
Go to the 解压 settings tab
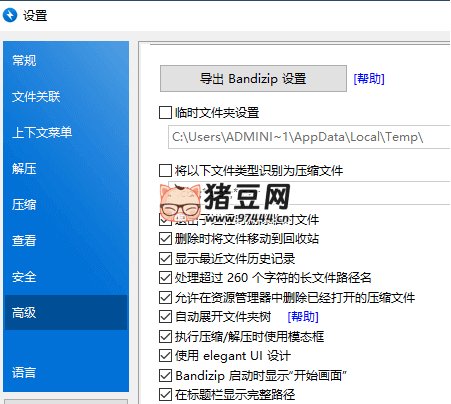pyautogui.click(x=66, y=169)
